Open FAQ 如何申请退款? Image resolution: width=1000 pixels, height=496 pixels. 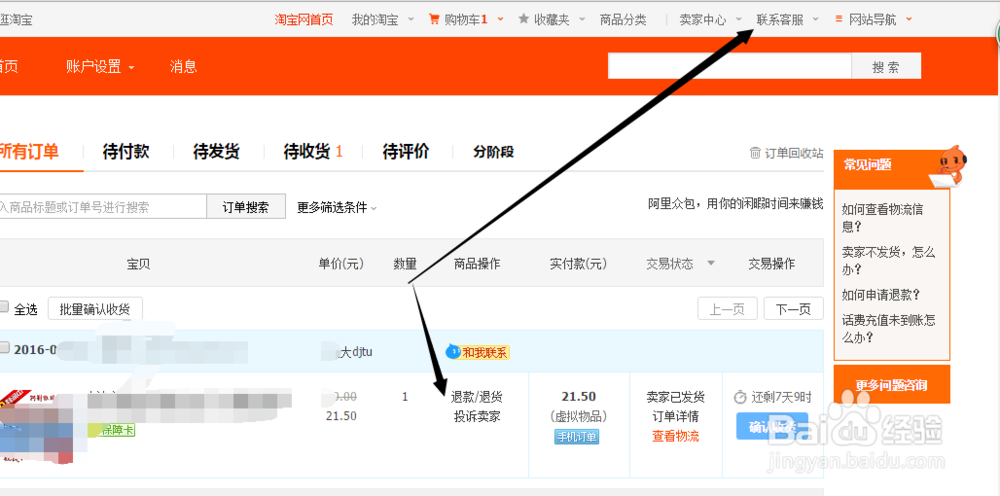pyautogui.click(x=881, y=295)
